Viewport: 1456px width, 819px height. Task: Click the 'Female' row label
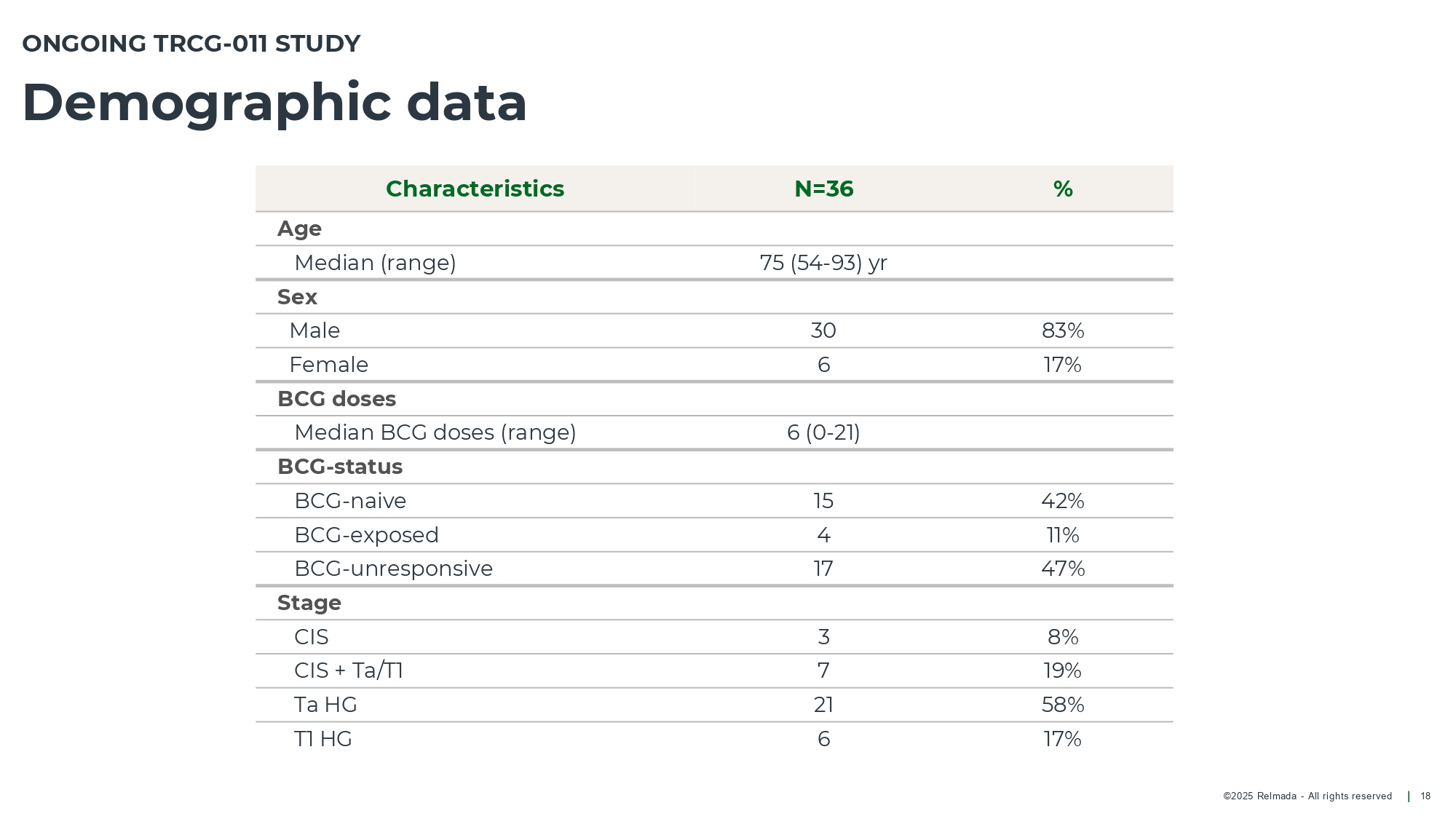tap(328, 365)
